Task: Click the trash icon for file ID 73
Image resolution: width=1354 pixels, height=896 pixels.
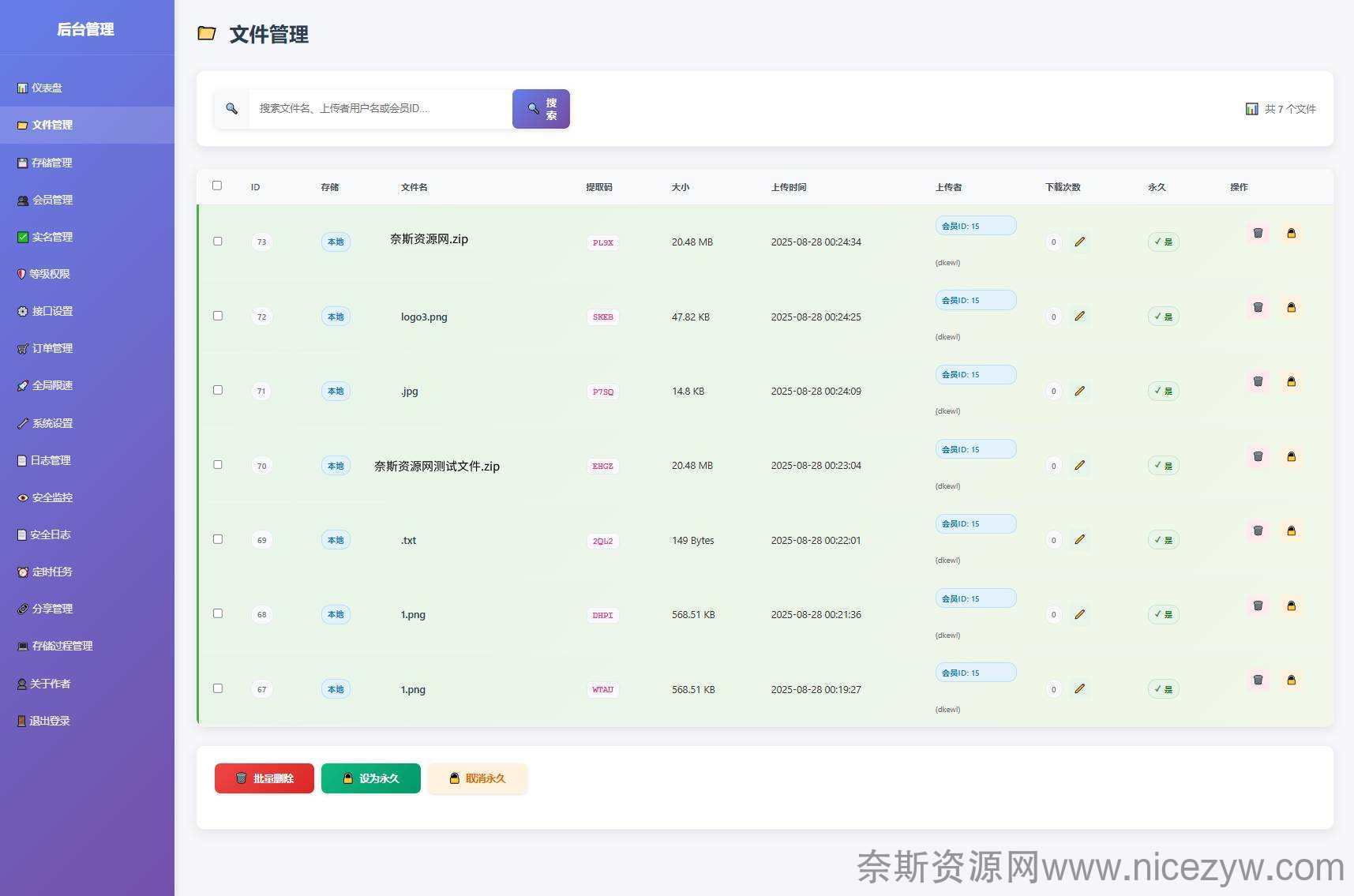Action: tap(1258, 233)
